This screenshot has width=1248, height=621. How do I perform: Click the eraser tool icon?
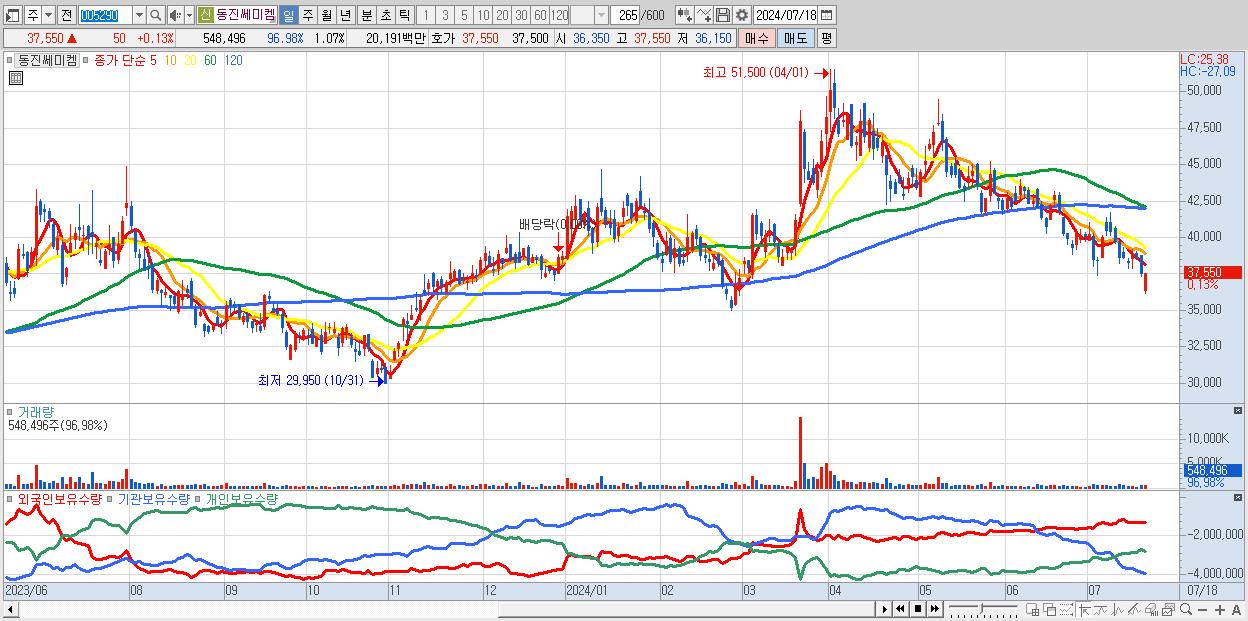click(1152, 609)
